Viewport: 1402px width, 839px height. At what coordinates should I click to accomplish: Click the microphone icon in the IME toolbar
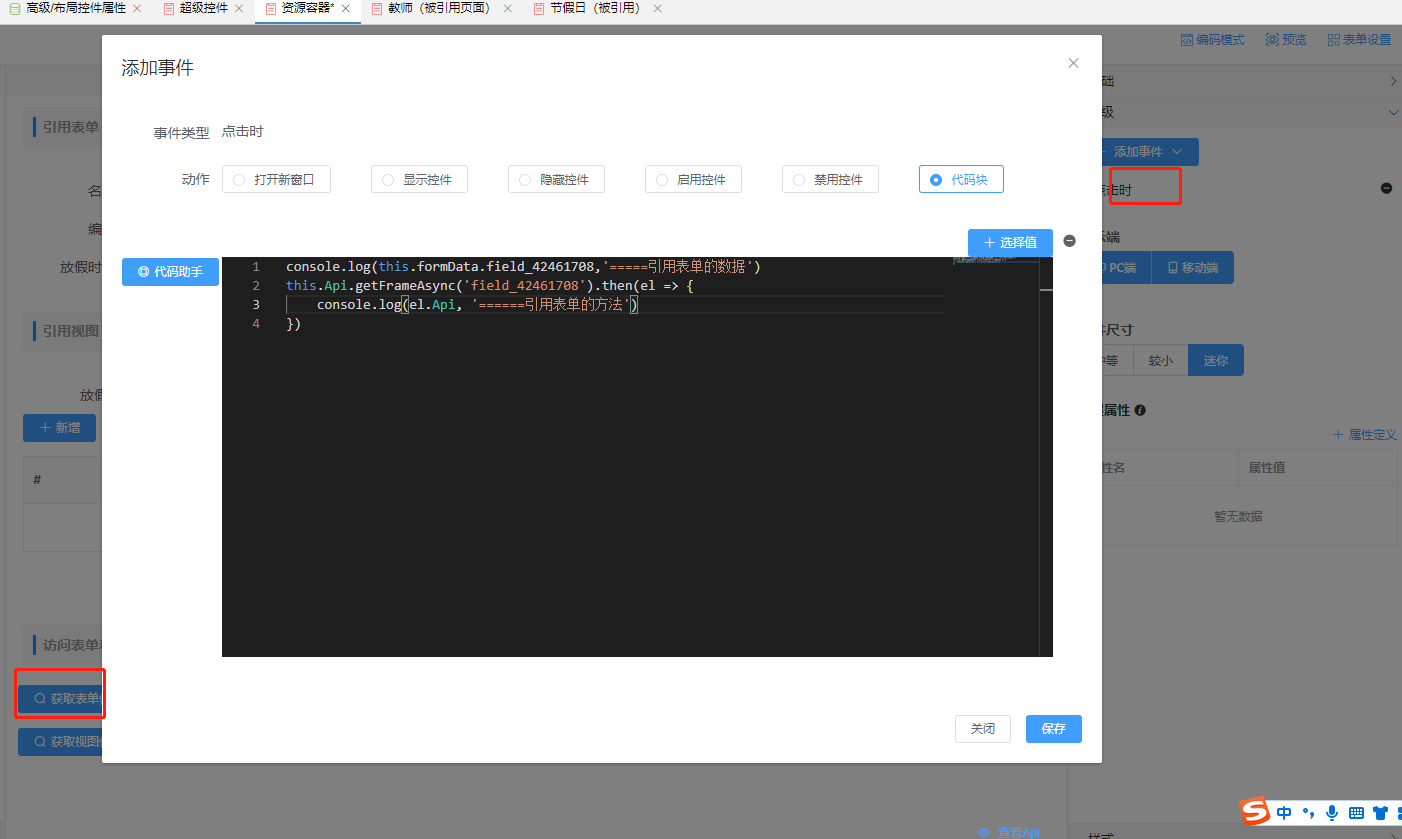pos(1331,813)
